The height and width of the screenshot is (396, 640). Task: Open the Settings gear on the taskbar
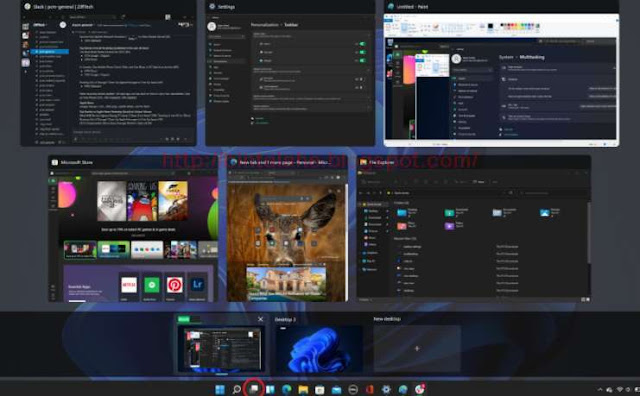tap(386, 389)
